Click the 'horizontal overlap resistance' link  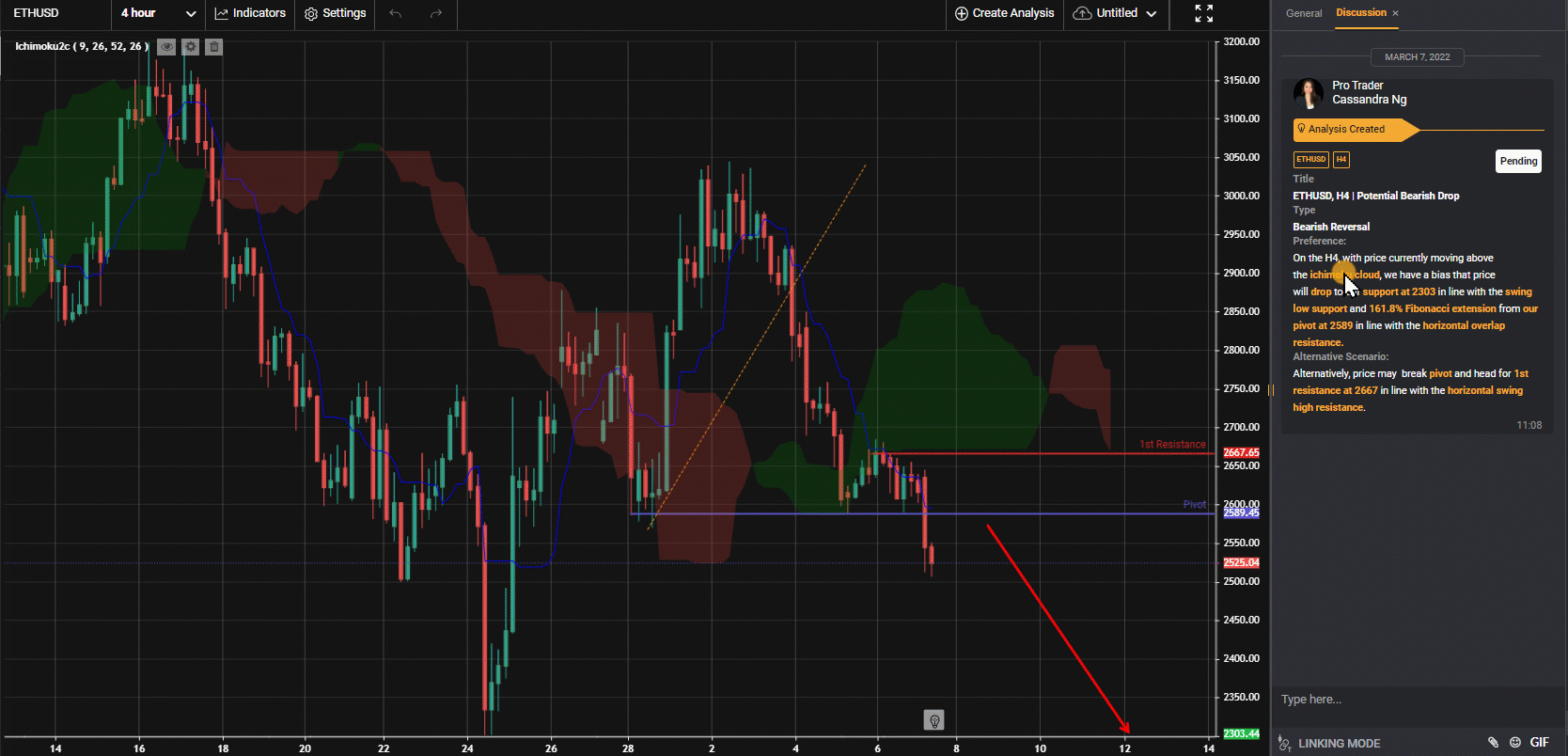click(1399, 334)
